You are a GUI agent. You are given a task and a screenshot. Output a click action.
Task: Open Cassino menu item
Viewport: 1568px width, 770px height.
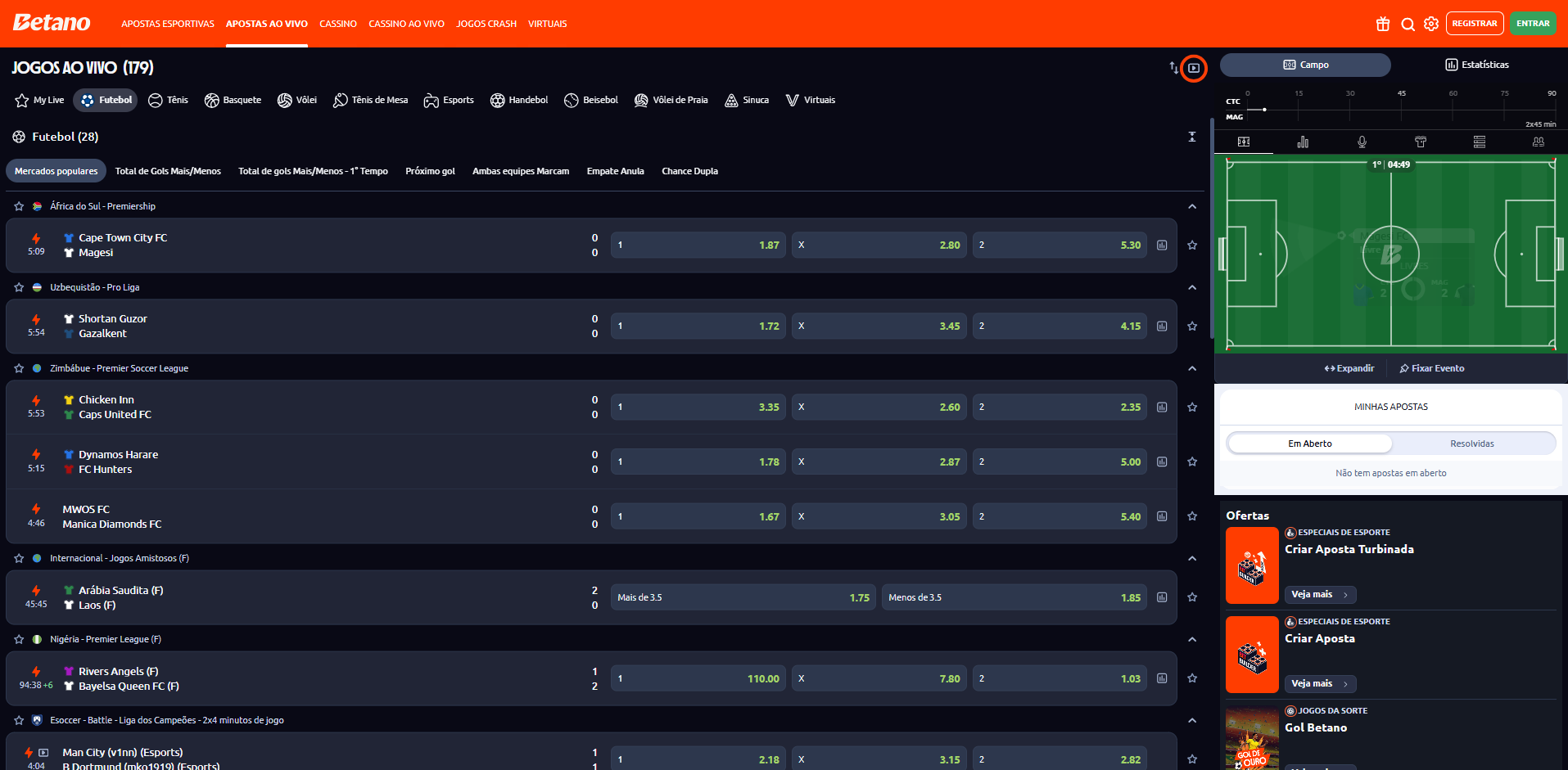[x=338, y=24]
